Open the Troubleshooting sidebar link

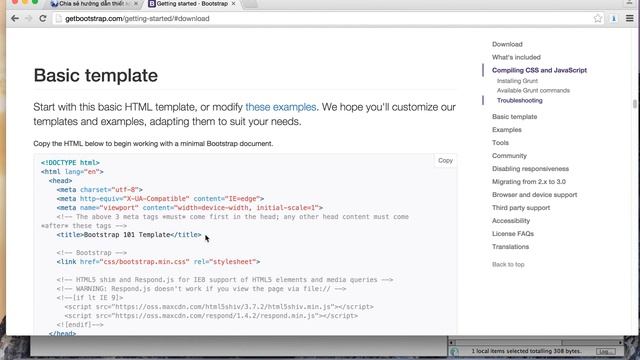(x=520, y=100)
